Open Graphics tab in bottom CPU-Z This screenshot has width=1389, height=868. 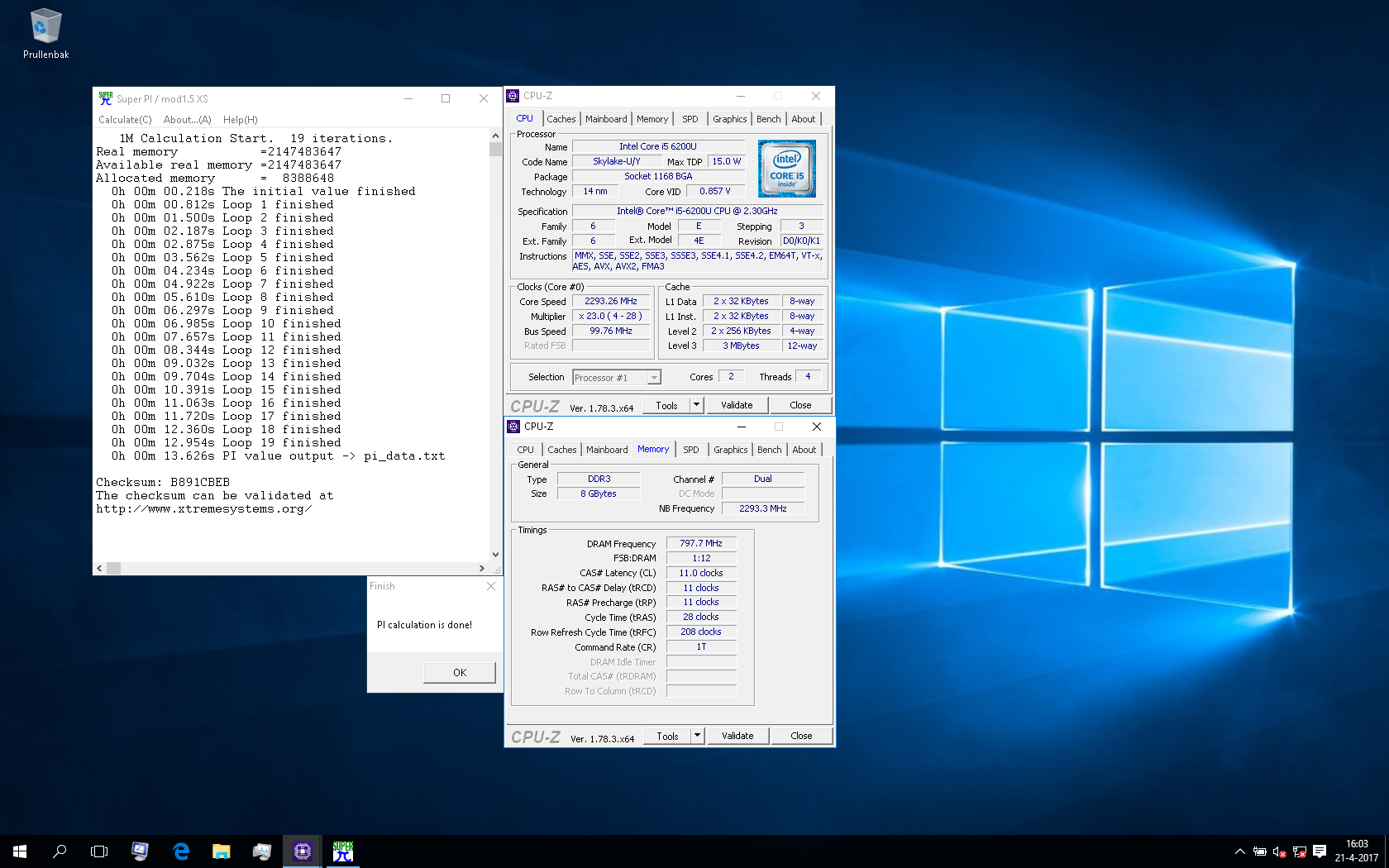click(x=731, y=450)
